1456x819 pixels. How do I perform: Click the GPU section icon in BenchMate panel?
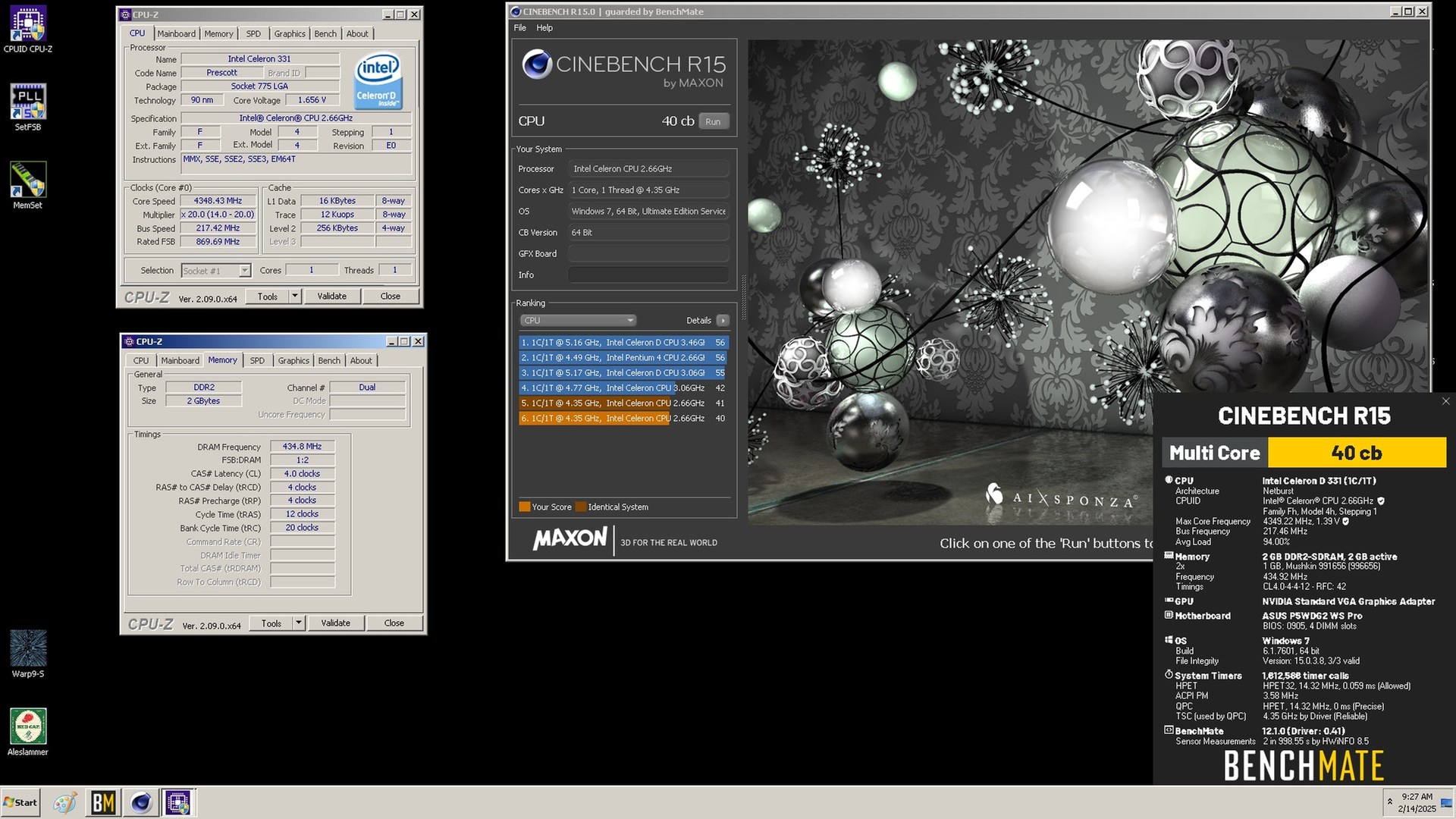[1169, 601]
